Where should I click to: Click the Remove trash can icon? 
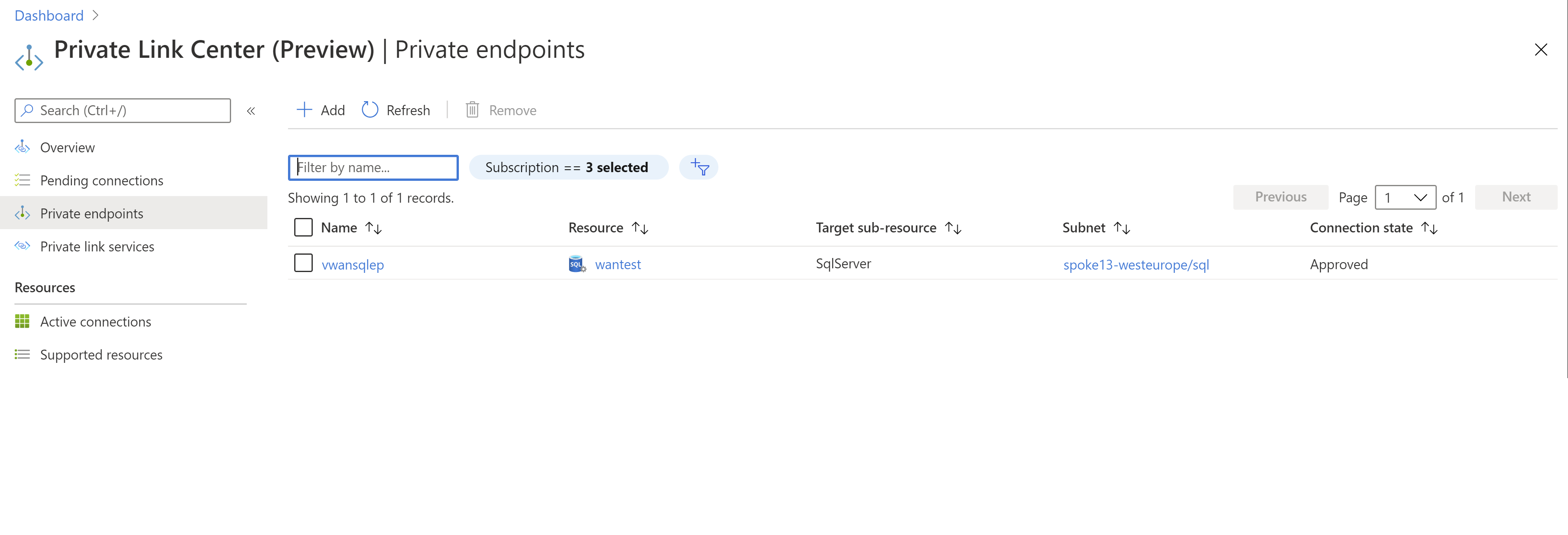click(x=472, y=110)
